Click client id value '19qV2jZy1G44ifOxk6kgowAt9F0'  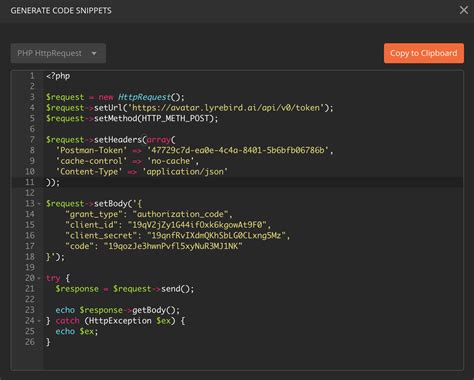tap(197, 225)
